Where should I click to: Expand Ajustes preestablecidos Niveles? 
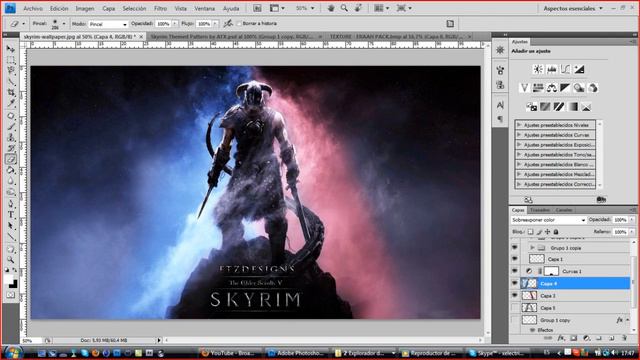point(519,125)
